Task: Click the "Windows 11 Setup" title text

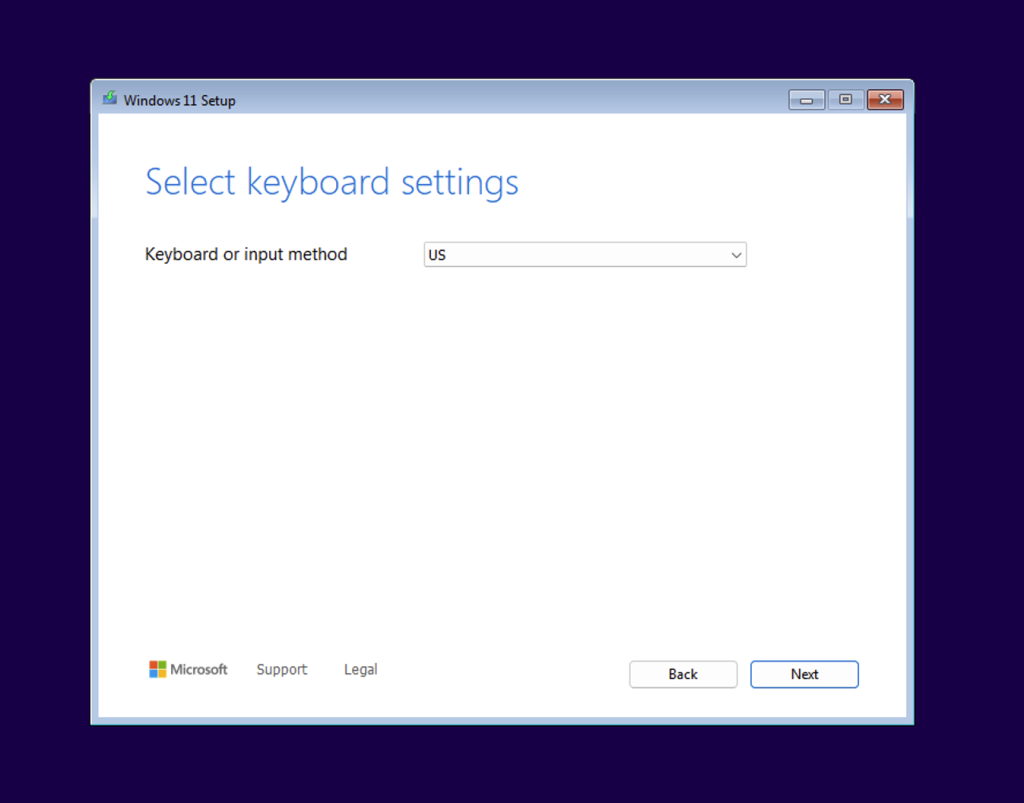Action: click(179, 100)
